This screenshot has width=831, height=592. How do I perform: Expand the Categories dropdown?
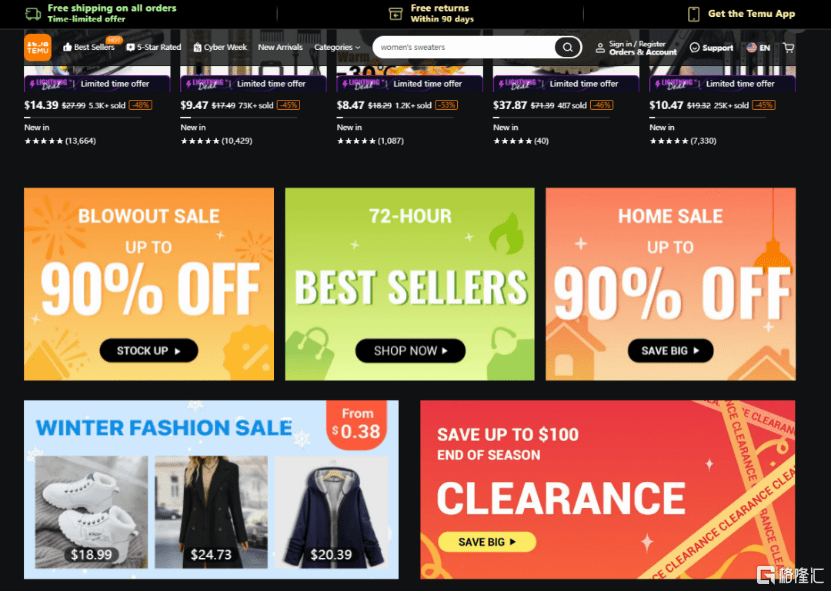[x=337, y=47]
